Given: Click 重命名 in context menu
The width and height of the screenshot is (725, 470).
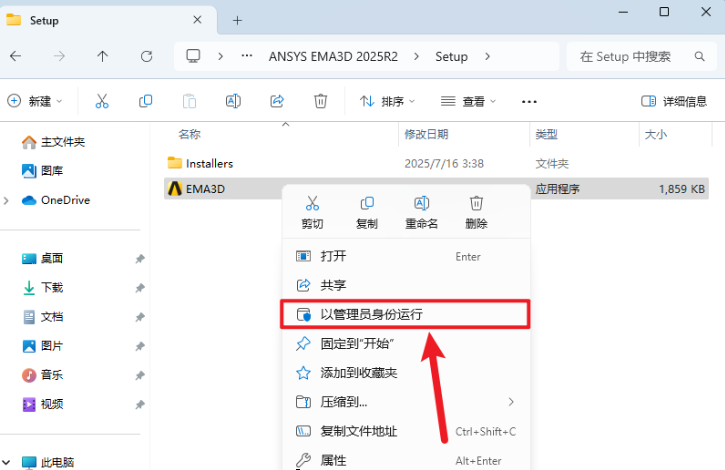Looking at the screenshot, I should 421,212.
